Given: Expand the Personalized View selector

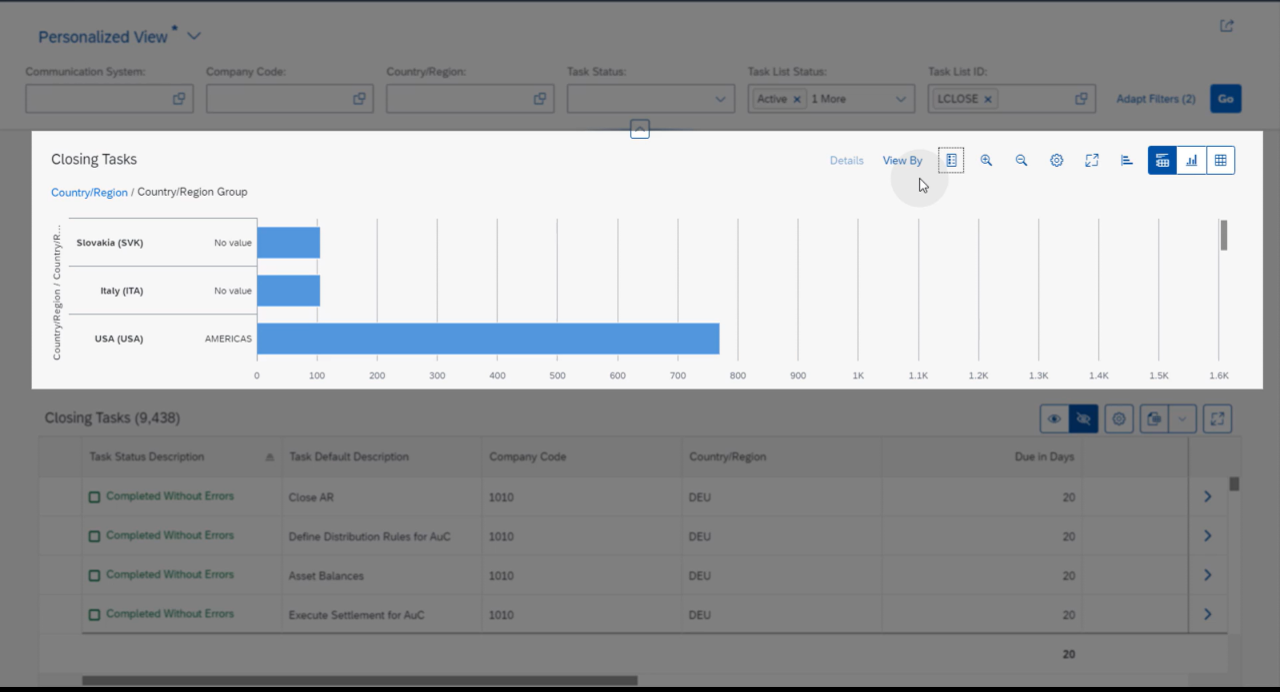Looking at the screenshot, I should [x=193, y=34].
